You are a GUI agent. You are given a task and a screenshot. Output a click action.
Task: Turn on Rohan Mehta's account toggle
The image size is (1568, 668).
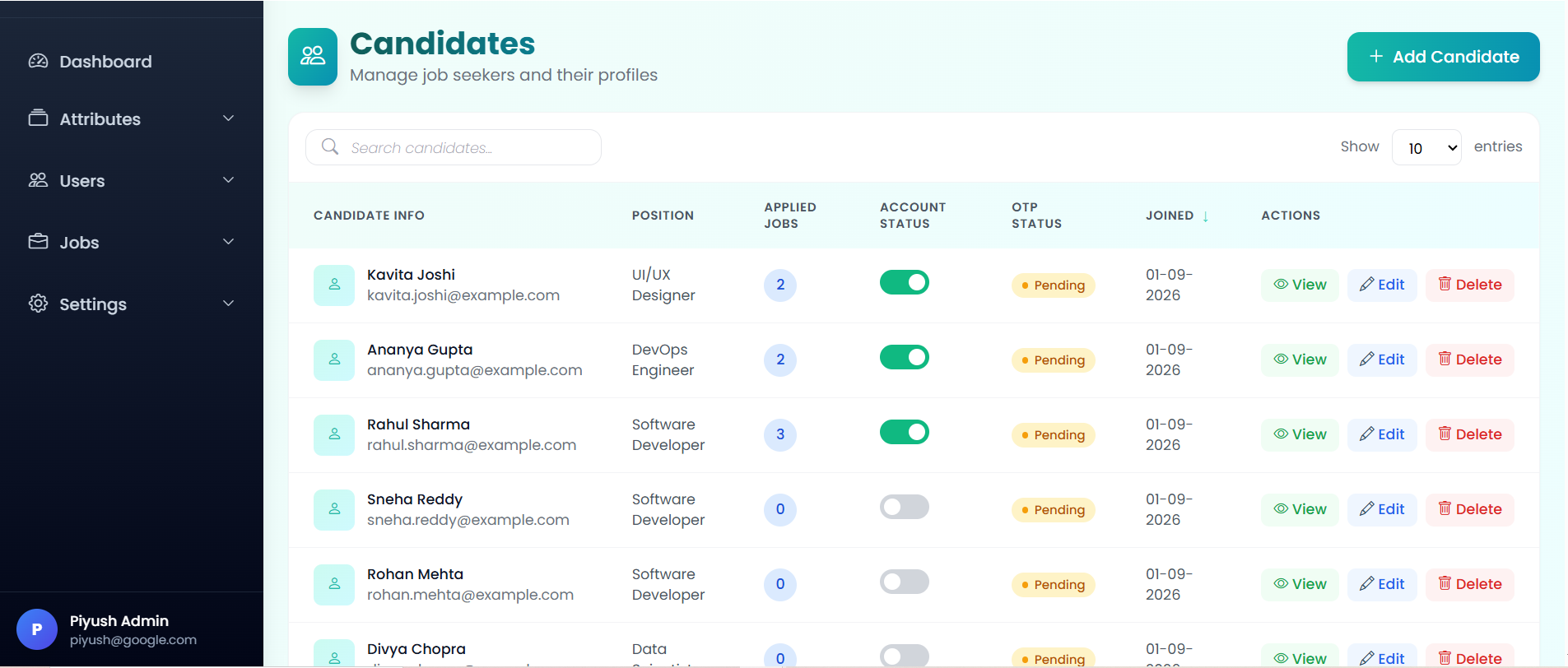pyautogui.click(x=904, y=582)
